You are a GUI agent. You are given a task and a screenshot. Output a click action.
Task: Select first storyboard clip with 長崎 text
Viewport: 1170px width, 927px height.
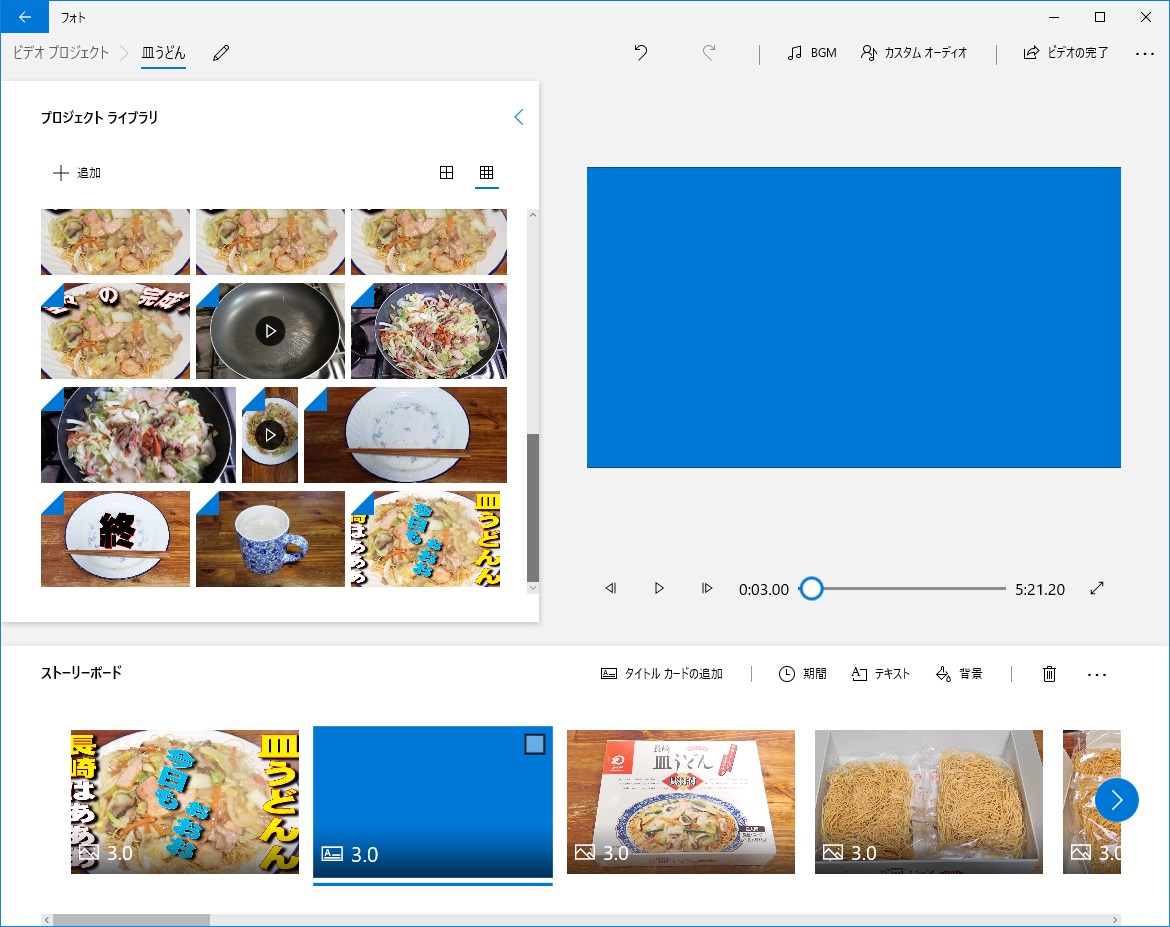(185, 802)
